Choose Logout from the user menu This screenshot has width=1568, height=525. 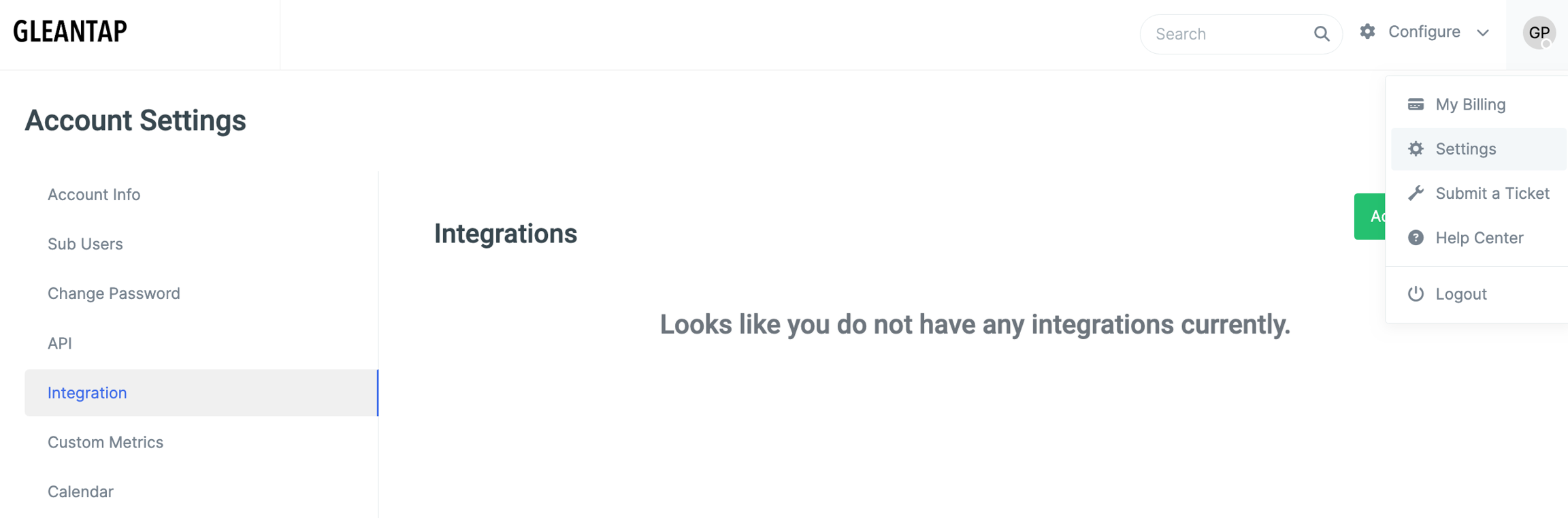[1461, 294]
